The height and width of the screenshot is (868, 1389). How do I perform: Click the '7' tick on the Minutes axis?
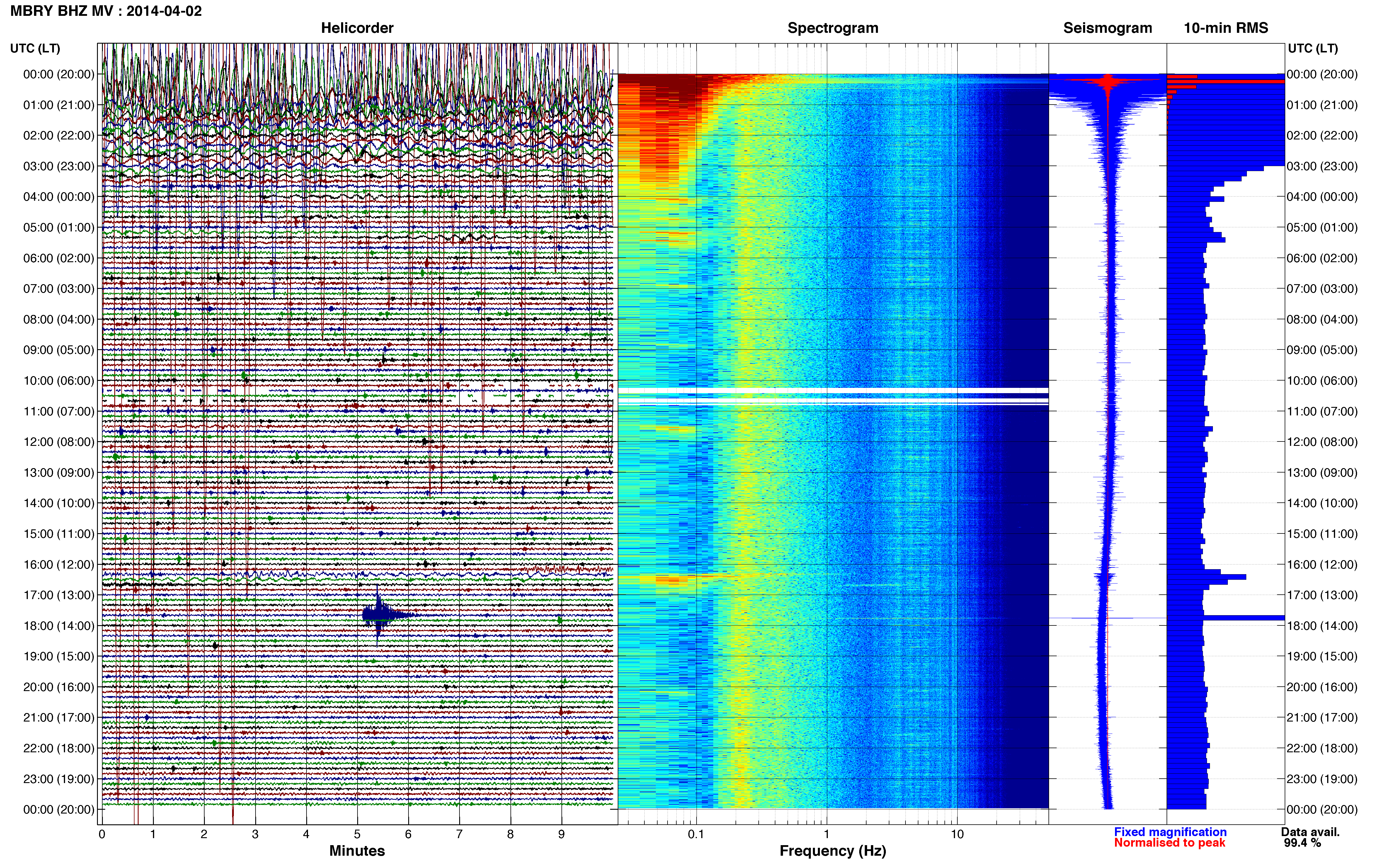[459, 834]
